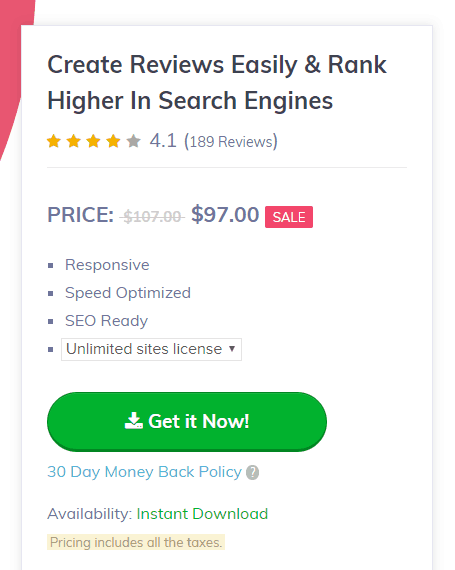
Task: Click the Get it Now! button
Action: (x=187, y=422)
